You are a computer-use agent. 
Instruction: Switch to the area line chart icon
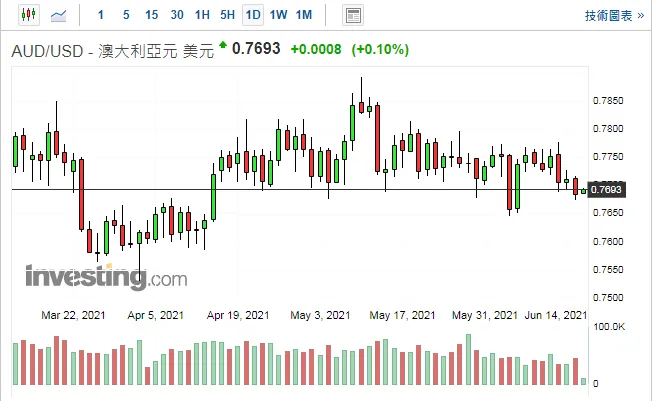pos(58,16)
